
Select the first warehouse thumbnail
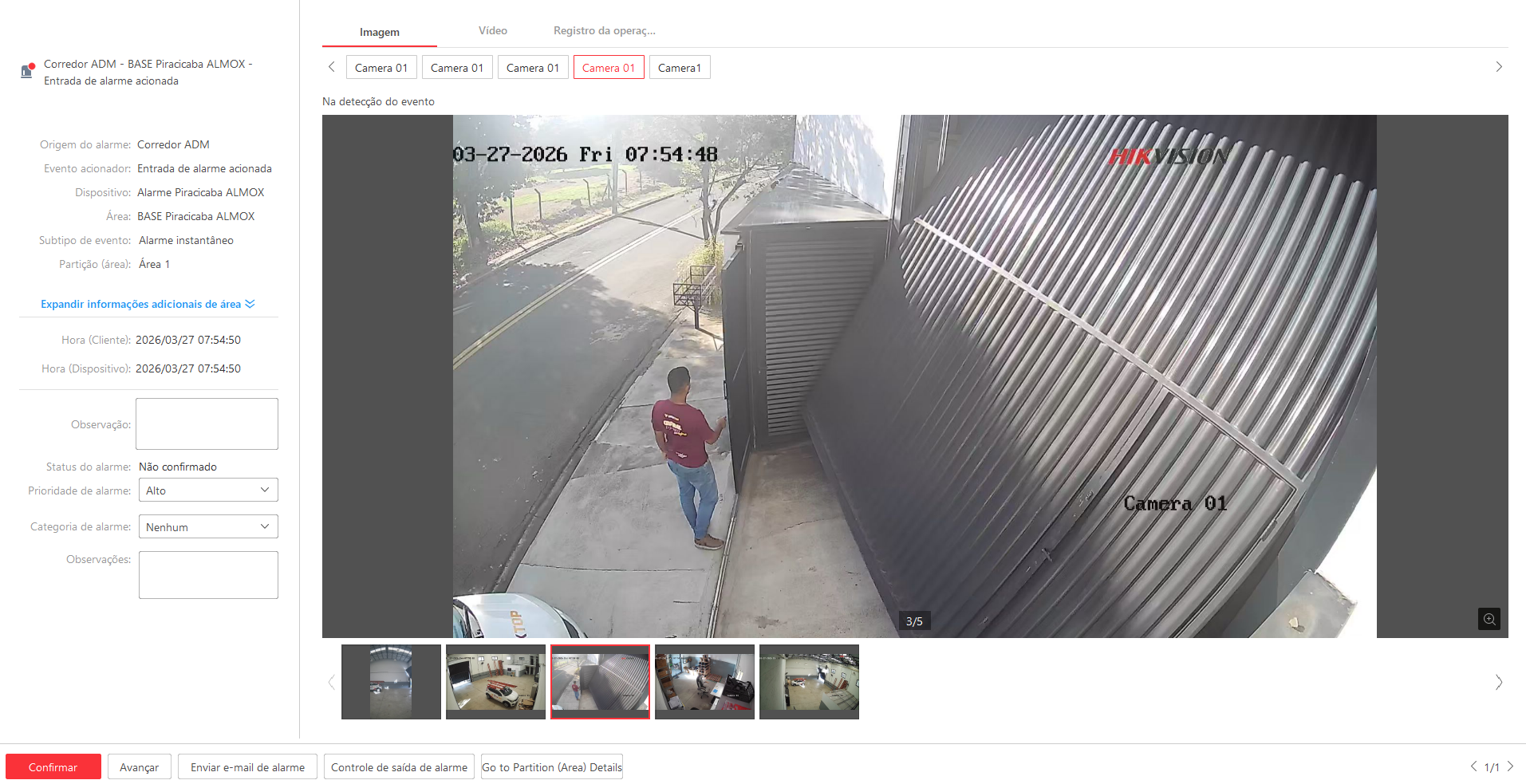391,682
